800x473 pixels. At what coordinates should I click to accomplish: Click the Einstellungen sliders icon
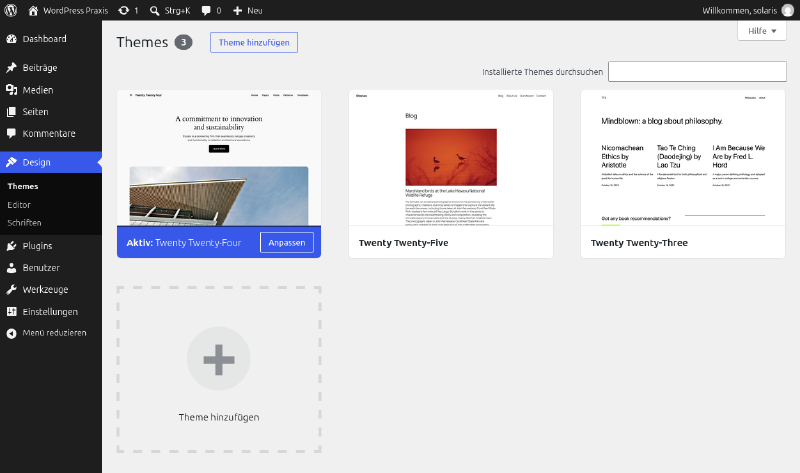coord(11,311)
